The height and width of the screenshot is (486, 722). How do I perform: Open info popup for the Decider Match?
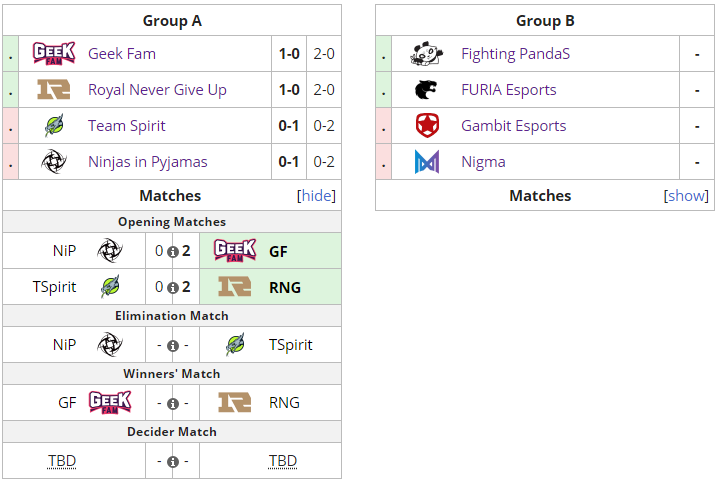(172, 462)
